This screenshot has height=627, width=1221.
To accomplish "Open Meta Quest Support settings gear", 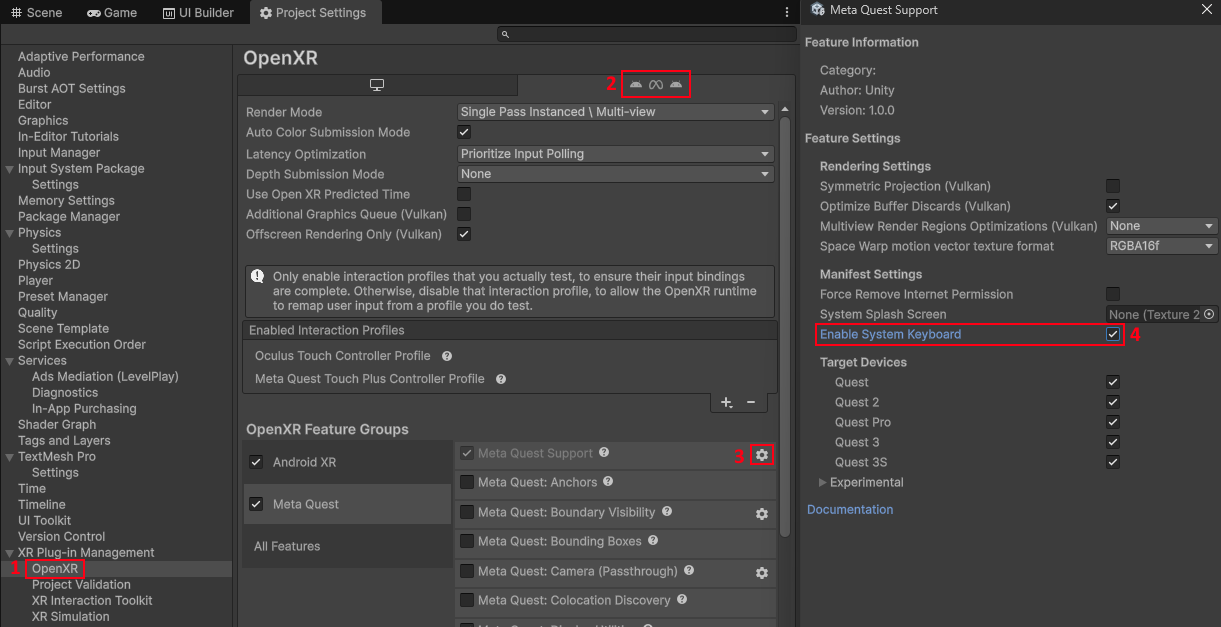I will 762,455.
